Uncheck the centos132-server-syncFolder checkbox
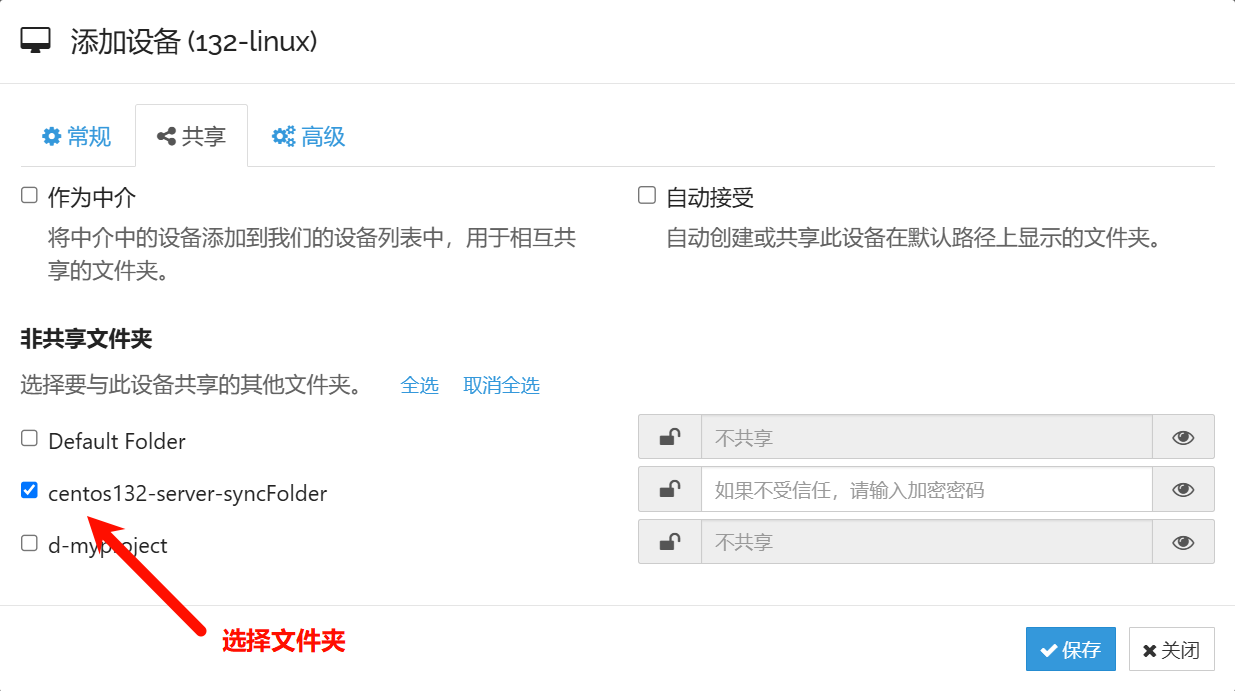1235x691 pixels. tap(30, 490)
